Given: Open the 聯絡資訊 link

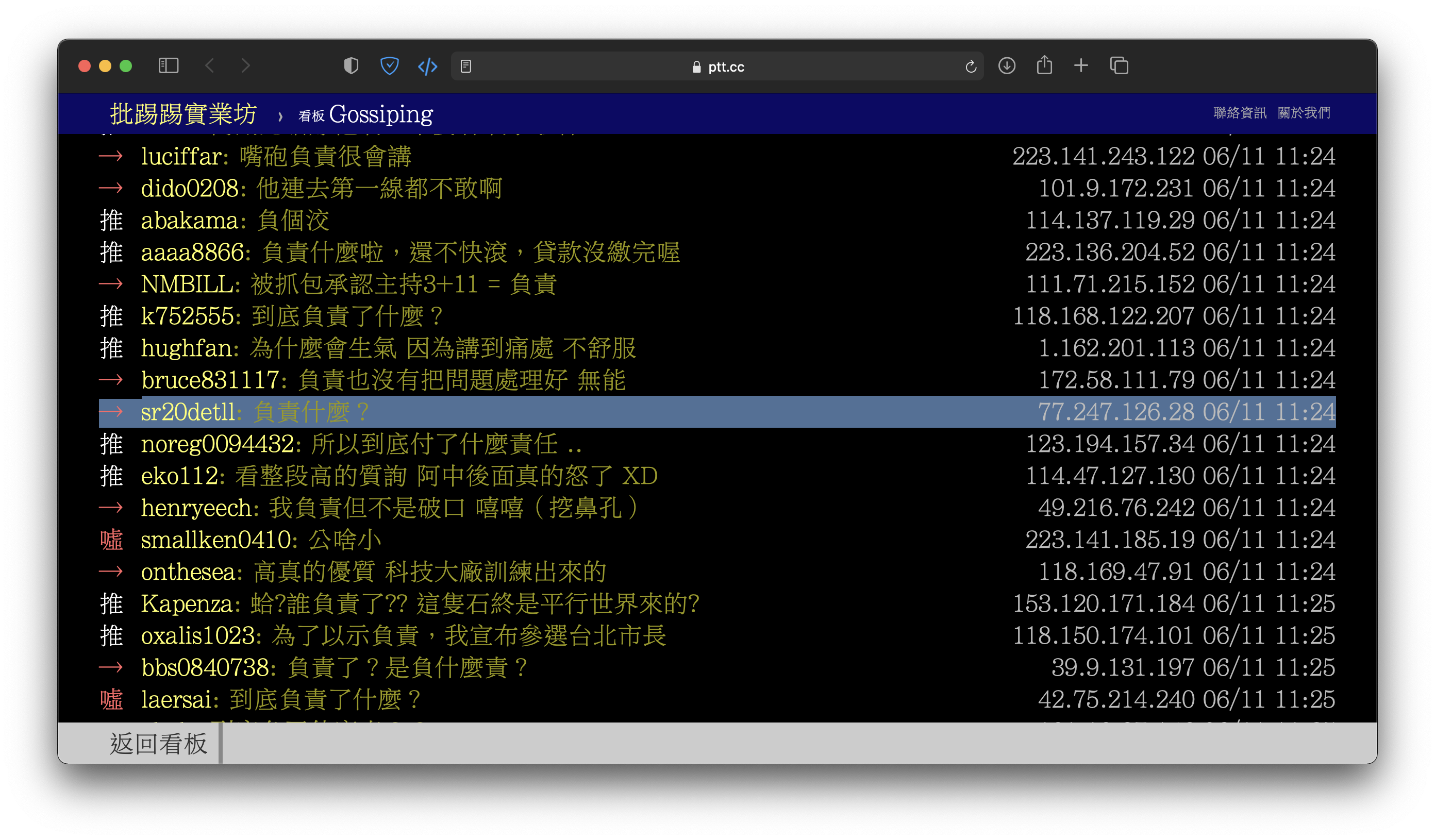Looking at the screenshot, I should pyautogui.click(x=1240, y=113).
